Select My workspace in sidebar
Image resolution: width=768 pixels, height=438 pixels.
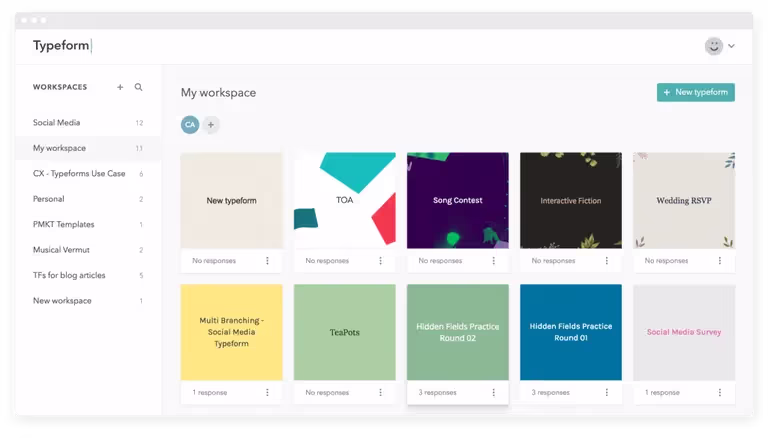tap(88, 148)
